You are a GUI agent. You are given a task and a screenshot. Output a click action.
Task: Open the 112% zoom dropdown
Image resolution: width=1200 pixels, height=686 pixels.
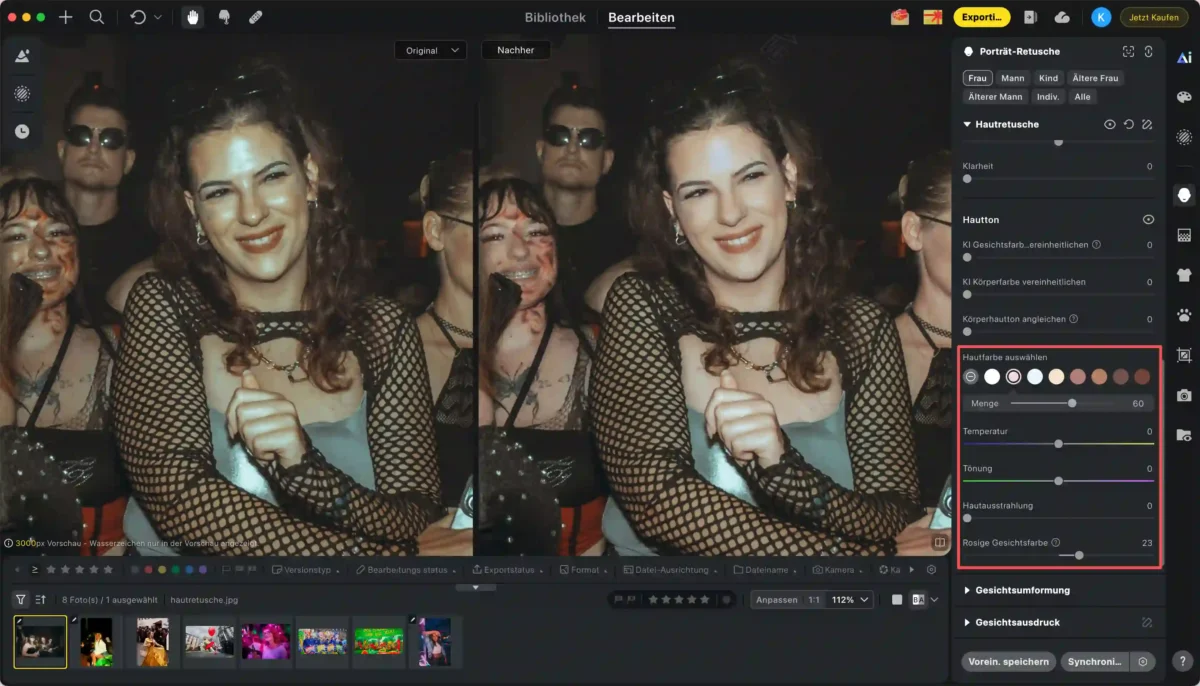[851, 600]
